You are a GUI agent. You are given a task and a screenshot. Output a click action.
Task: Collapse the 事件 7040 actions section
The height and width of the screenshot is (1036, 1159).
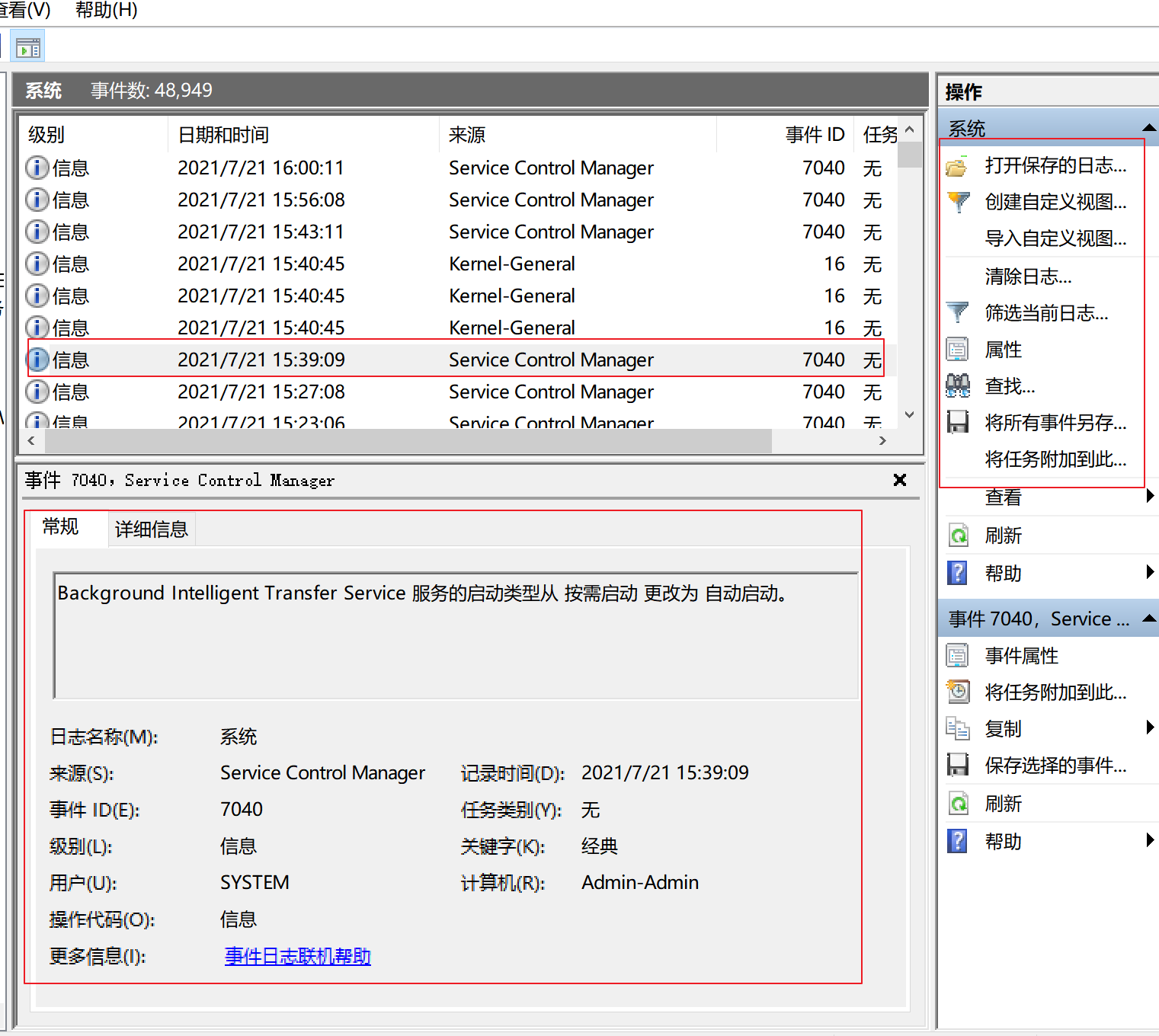[x=1149, y=619]
